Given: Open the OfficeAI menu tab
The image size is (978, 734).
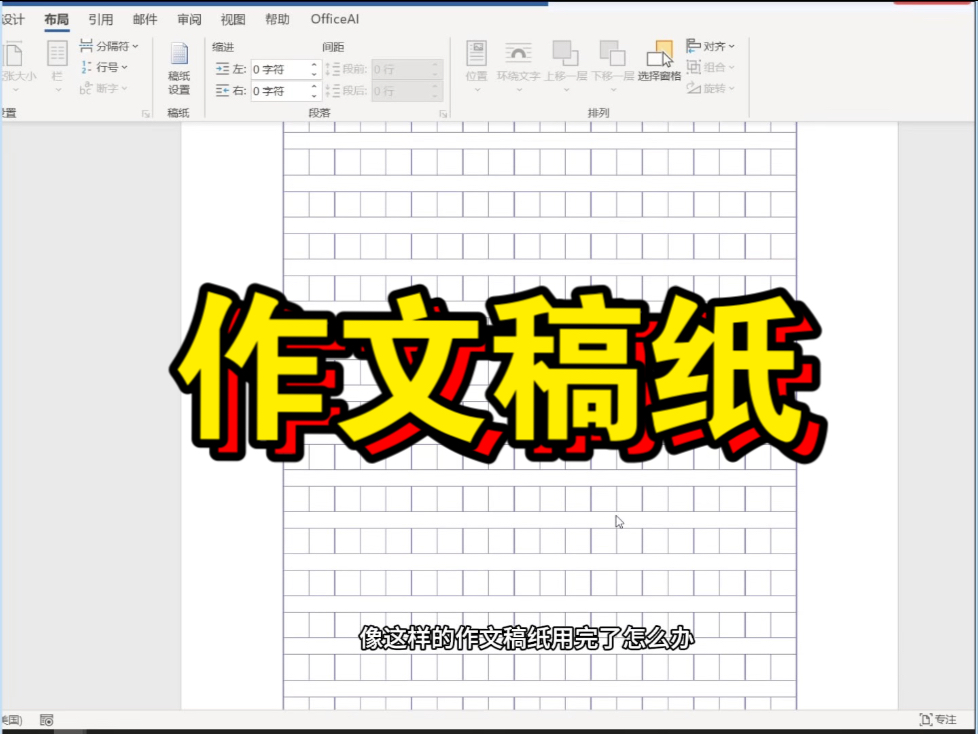Looking at the screenshot, I should coord(334,18).
